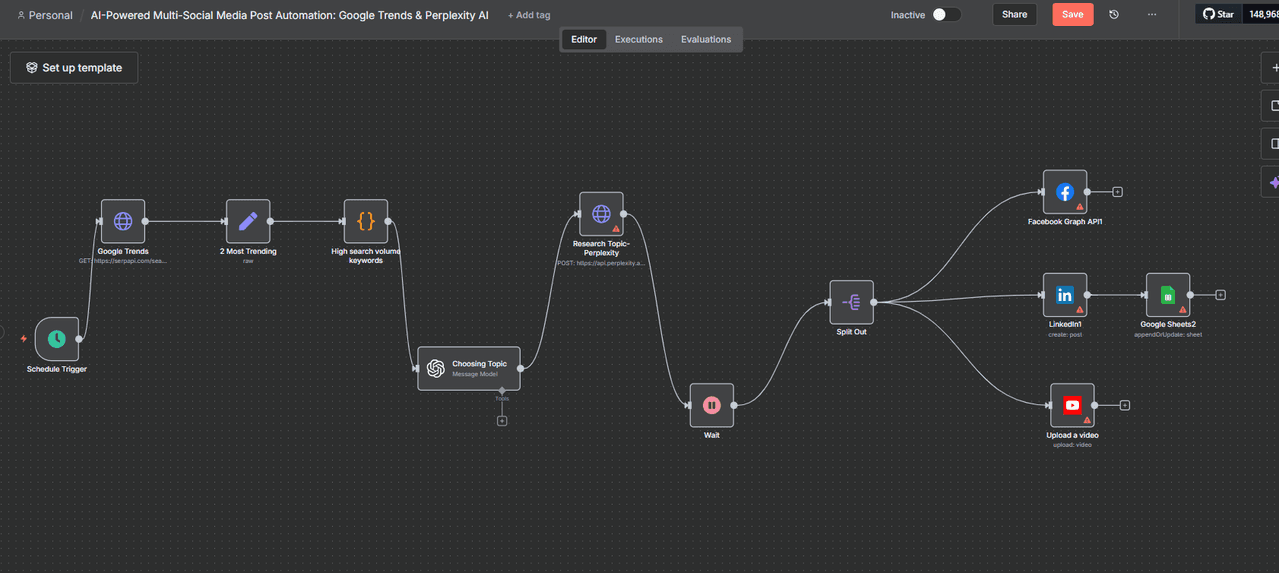Open the 2 Most Trending edit node
This screenshot has height=573, width=1279.
coord(248,221)
